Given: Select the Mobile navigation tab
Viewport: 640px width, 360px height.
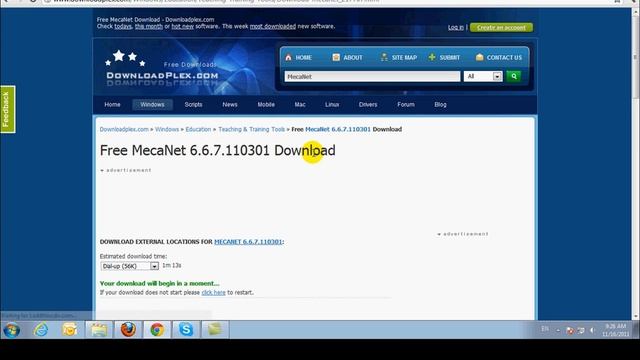Looking at the screenshot, I should click(266, 104).
